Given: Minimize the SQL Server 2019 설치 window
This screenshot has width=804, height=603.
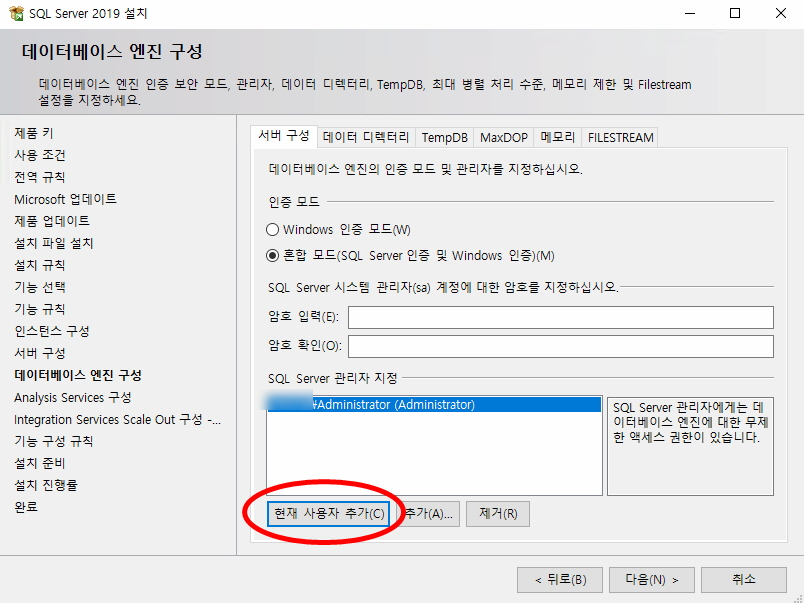Looking at the screenshot, I should (690, 13).
